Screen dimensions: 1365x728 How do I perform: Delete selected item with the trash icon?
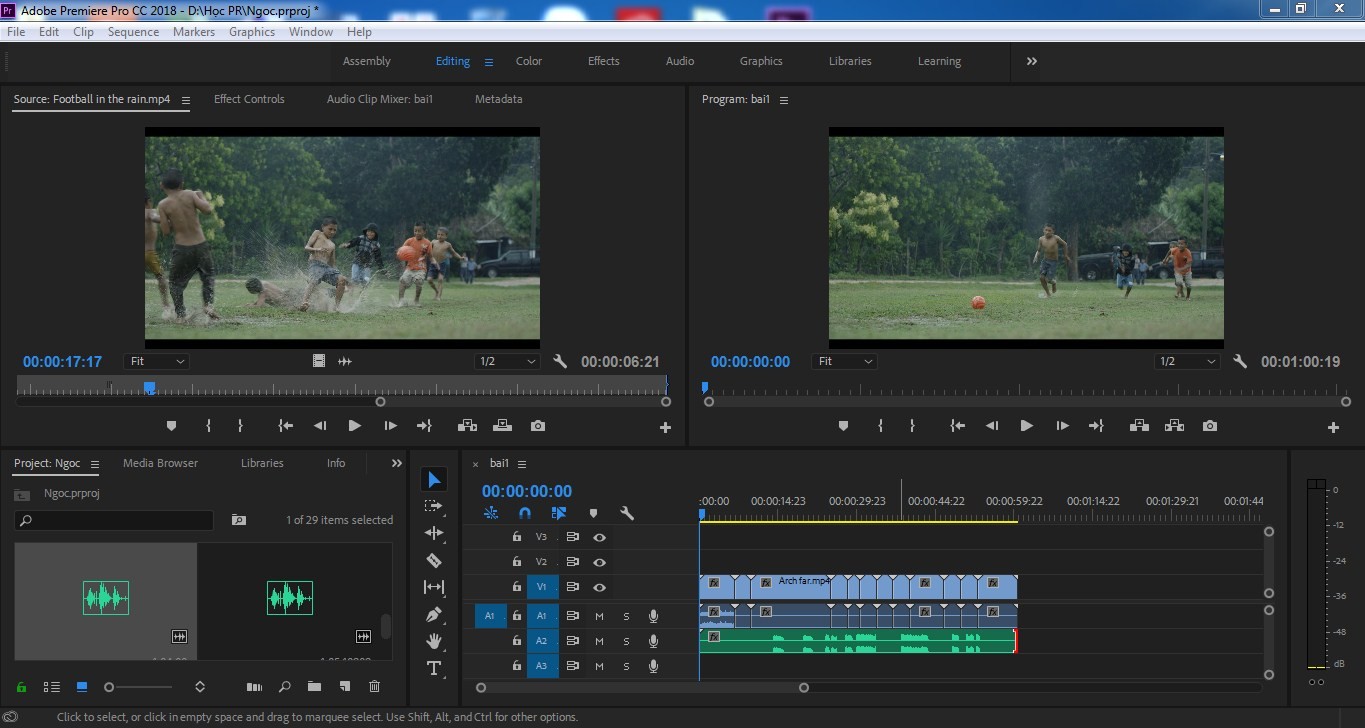click(375, 687)
